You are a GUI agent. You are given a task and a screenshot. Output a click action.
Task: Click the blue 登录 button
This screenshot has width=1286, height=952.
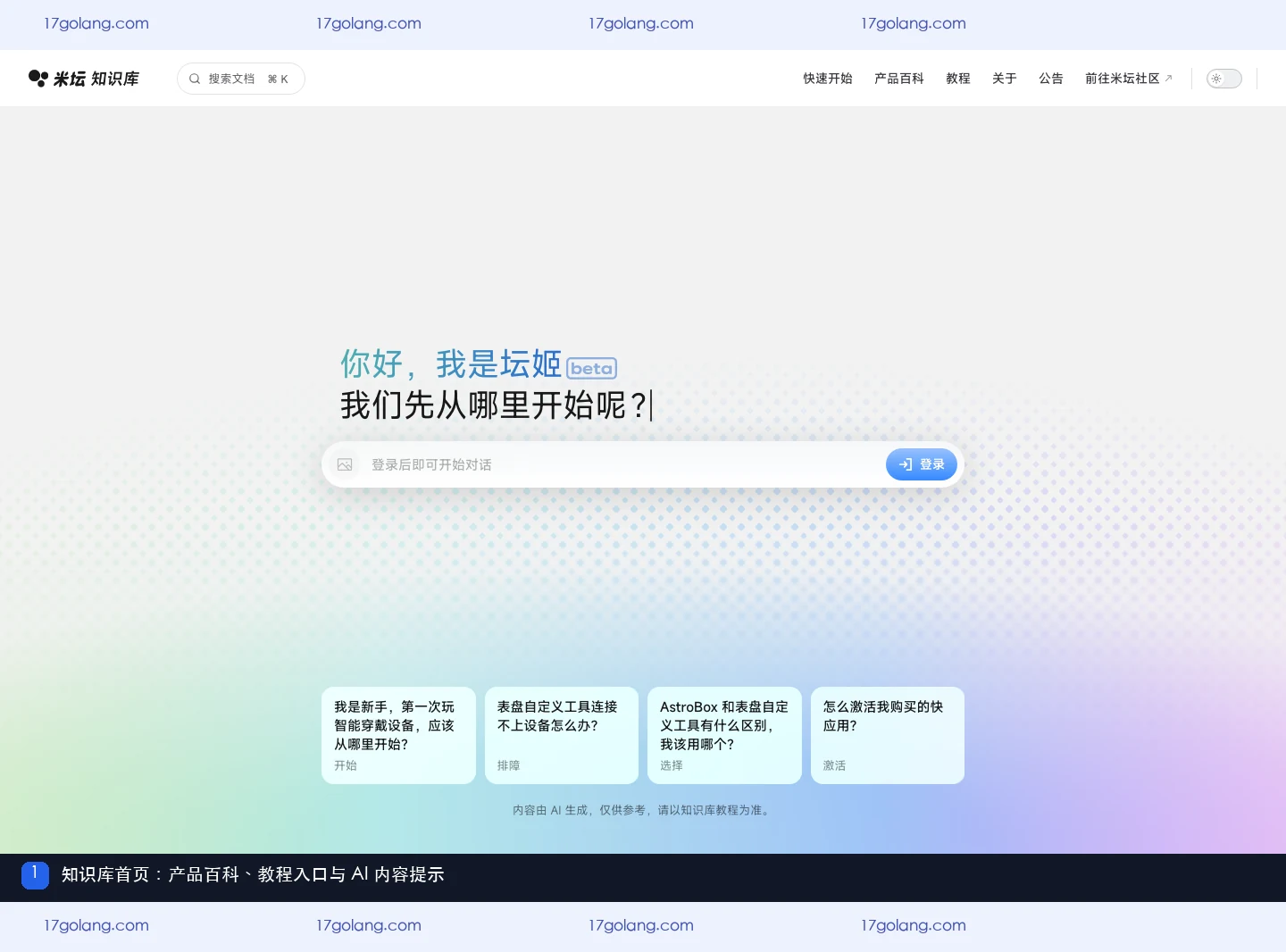[x=922, y=464]
